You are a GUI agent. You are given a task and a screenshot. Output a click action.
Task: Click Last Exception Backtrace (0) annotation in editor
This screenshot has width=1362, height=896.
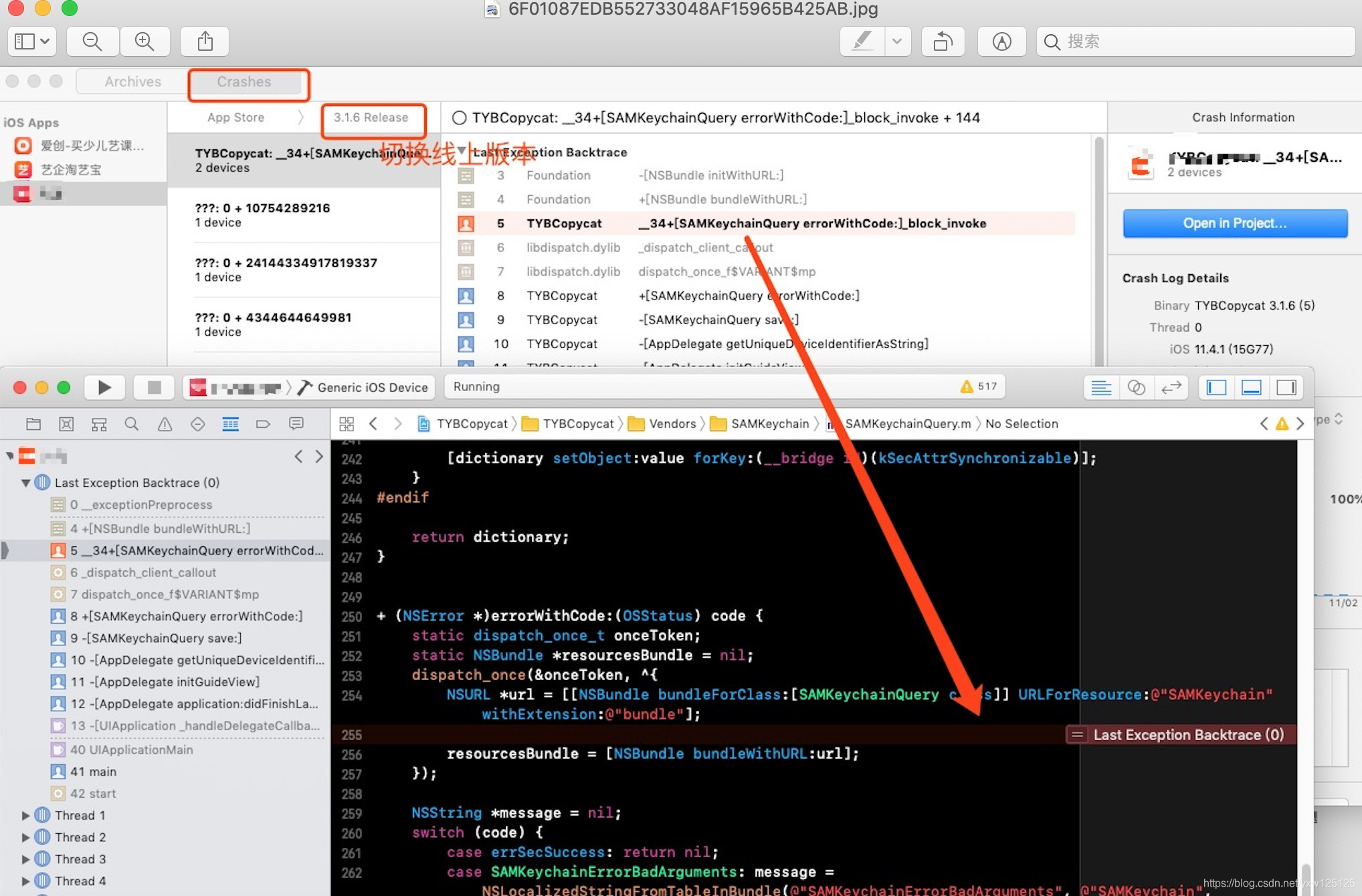pos(1180,735)
